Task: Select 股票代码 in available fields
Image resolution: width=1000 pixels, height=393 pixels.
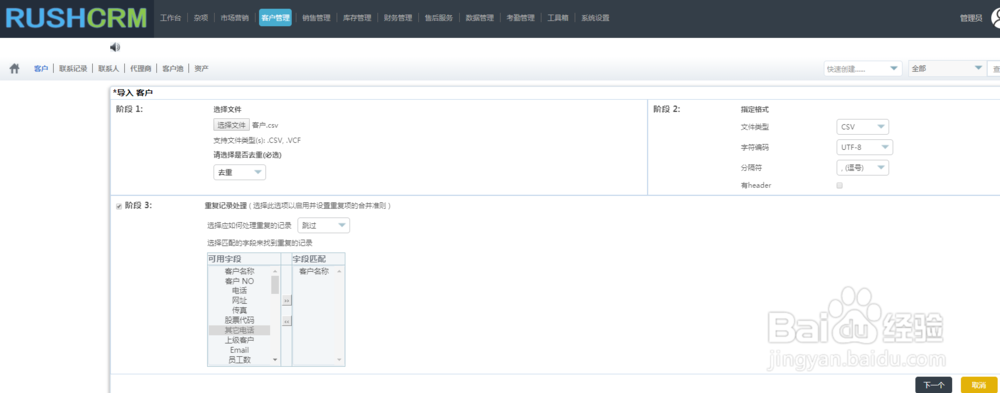Action: point(239,320)
